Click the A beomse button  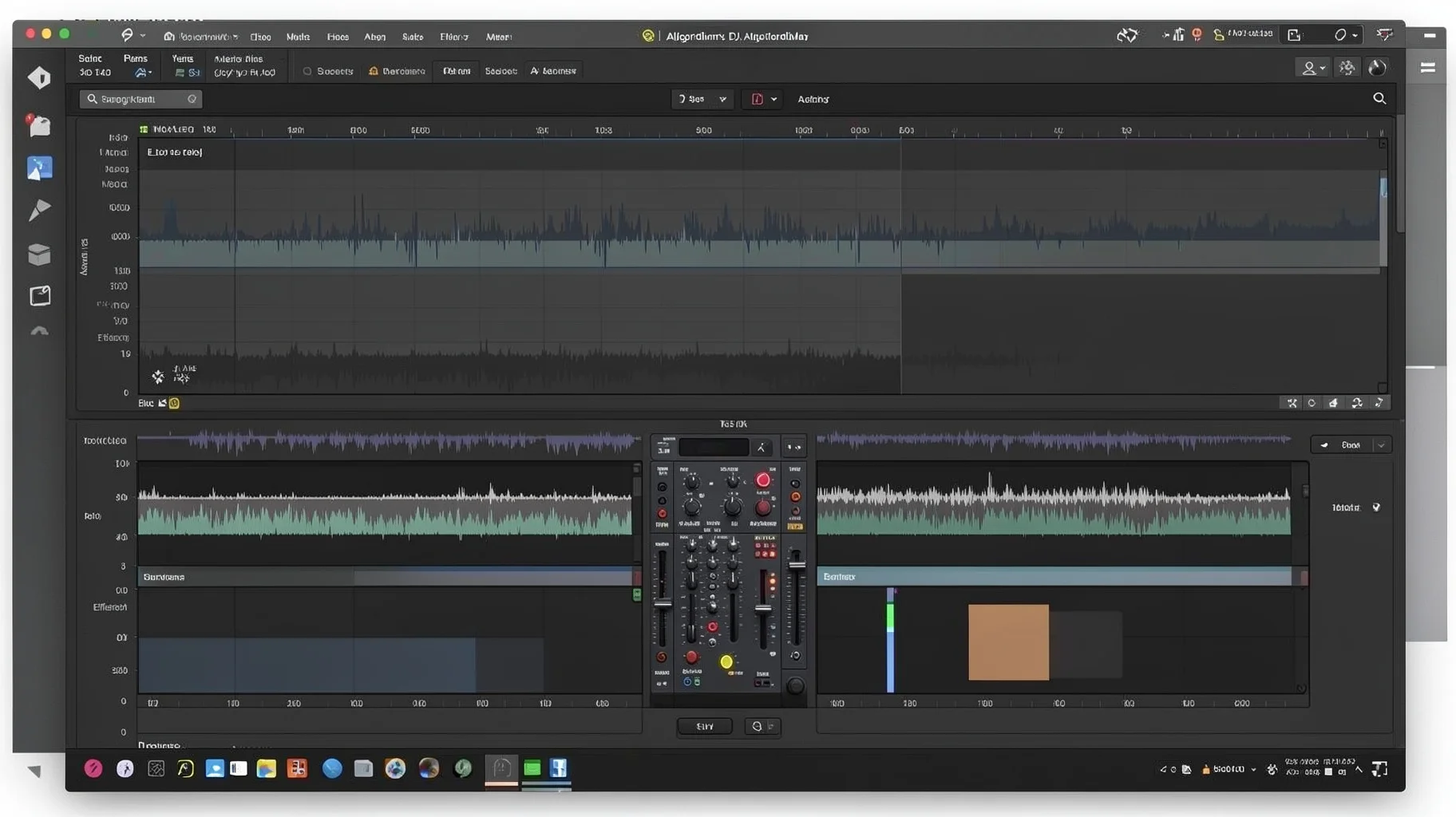553,71
